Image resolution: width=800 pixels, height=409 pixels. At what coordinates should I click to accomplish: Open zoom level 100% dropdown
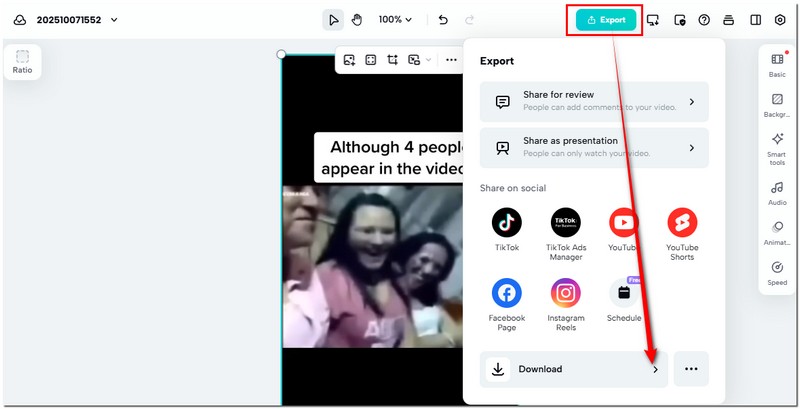395,20
